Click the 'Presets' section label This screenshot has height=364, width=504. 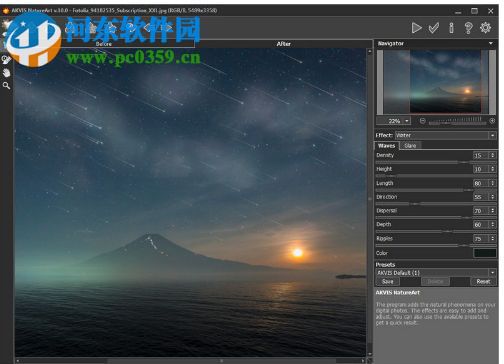(x=385, y=265)
